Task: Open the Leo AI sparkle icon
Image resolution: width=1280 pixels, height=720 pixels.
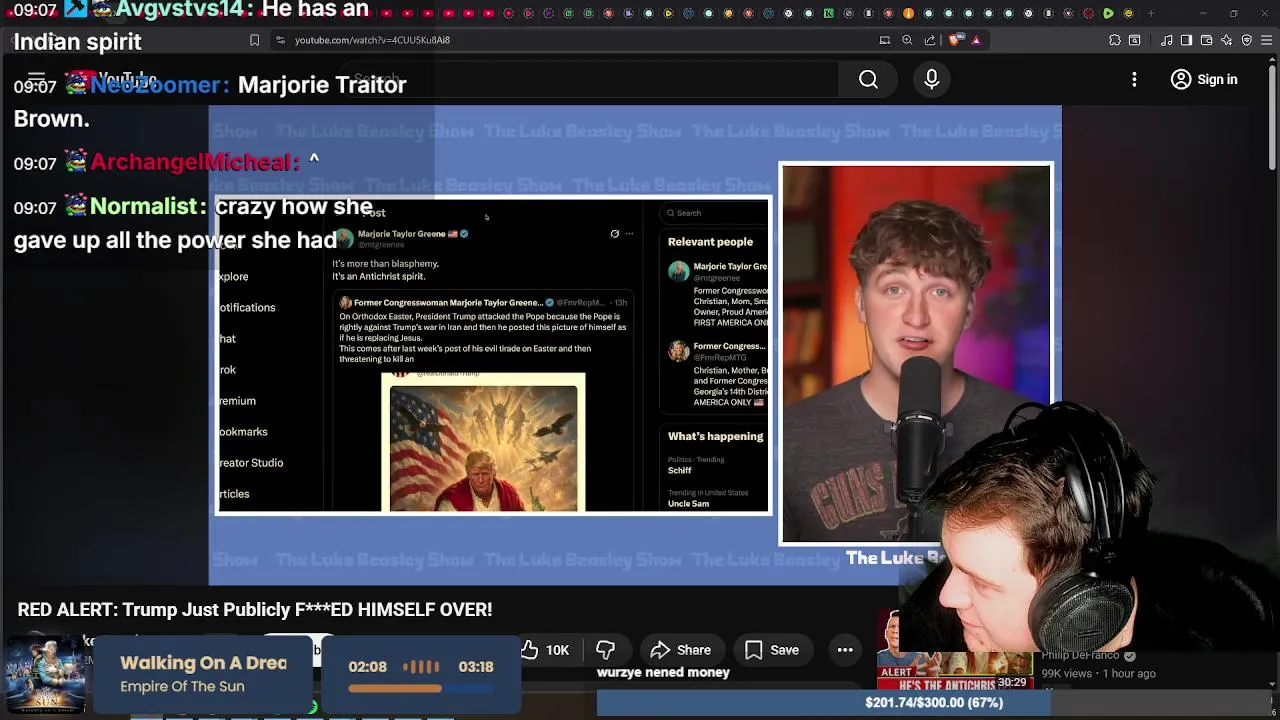Action: (x=1227, y=40)
